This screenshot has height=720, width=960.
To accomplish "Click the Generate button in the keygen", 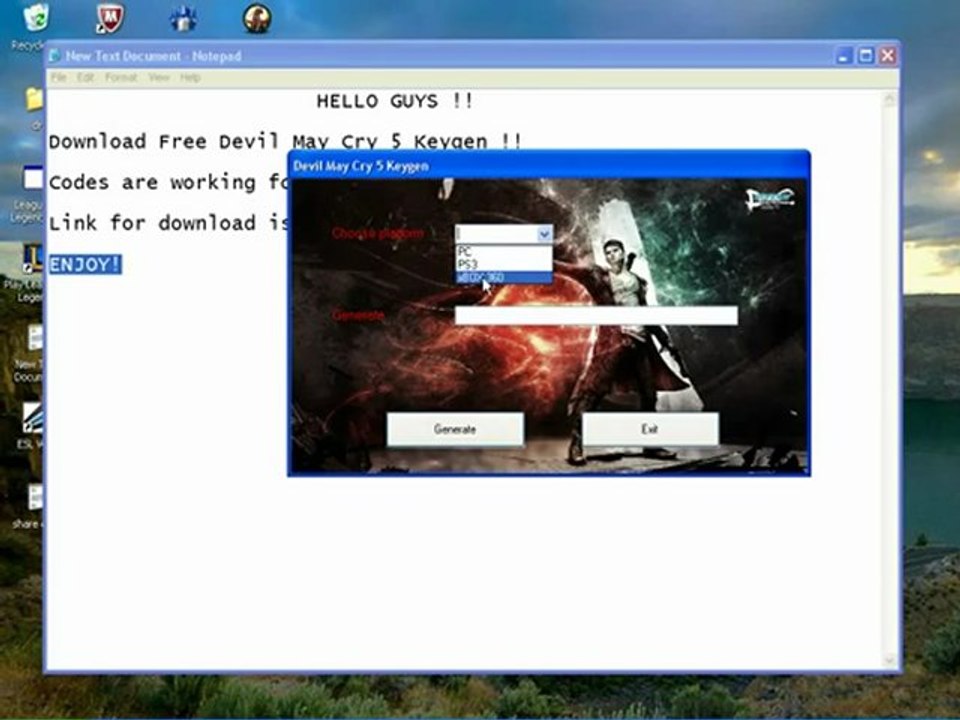I will coord(455,429).
